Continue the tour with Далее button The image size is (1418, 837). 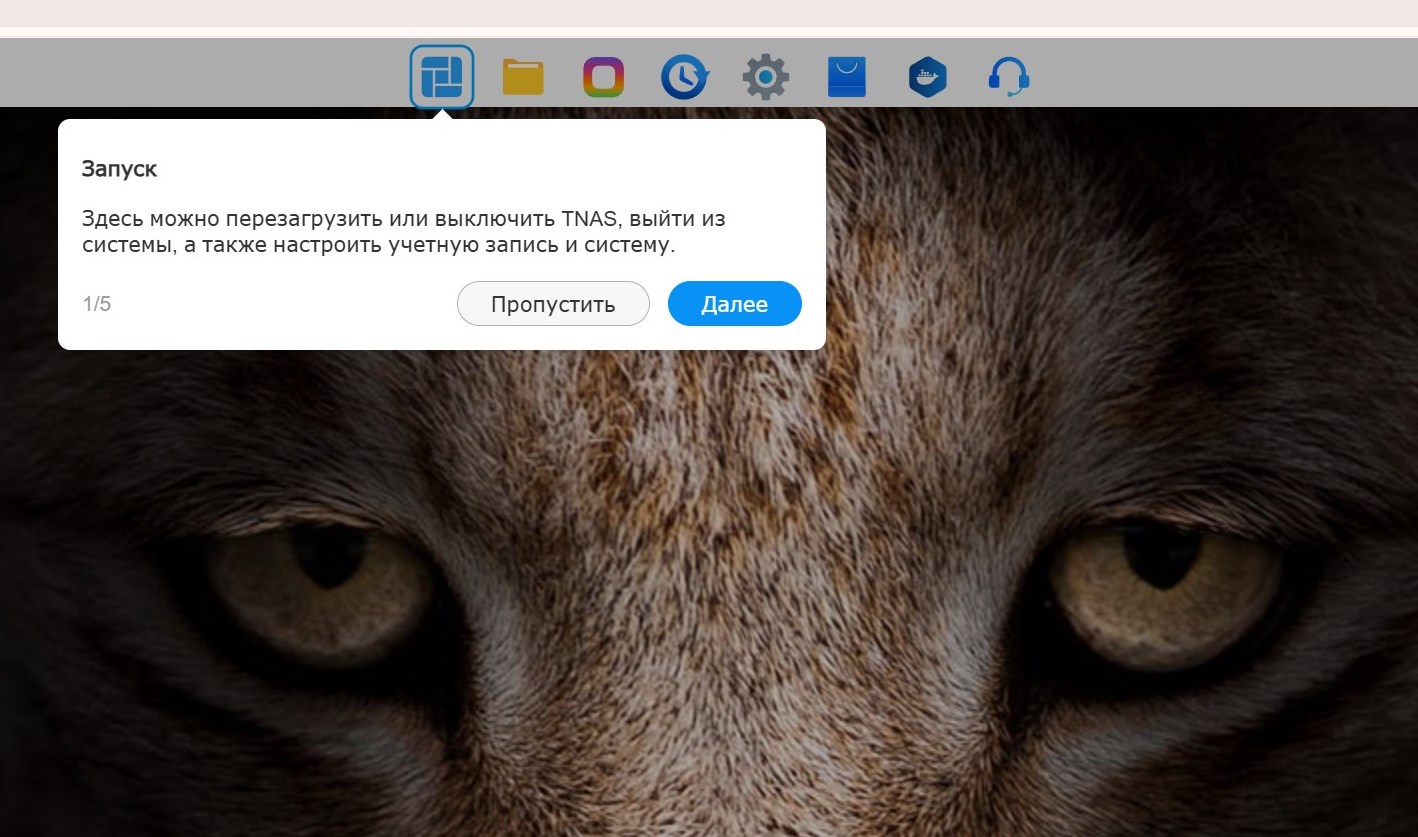(x=735, y=304)
